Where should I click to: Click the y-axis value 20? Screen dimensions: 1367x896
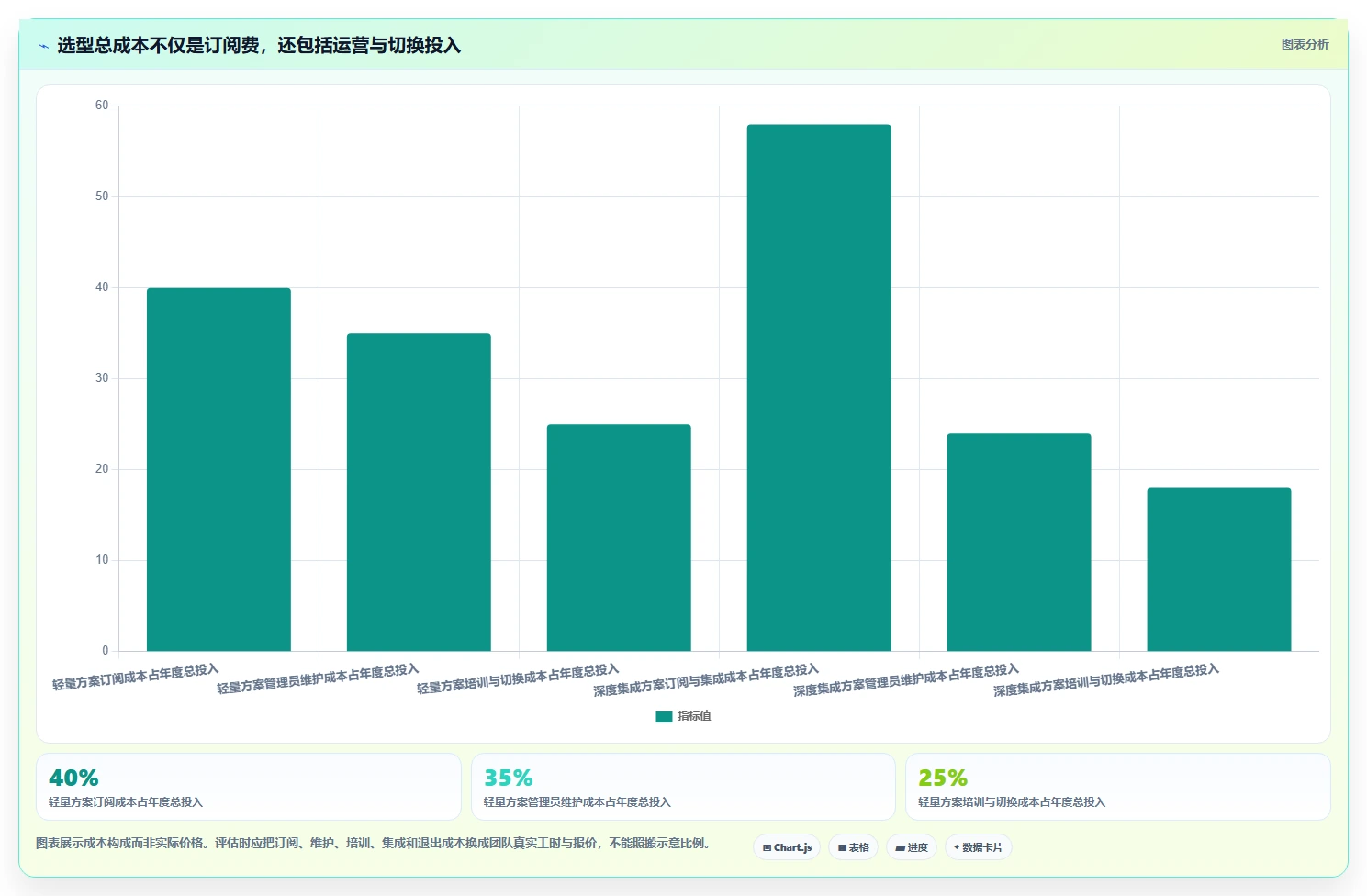pos(102,469)
